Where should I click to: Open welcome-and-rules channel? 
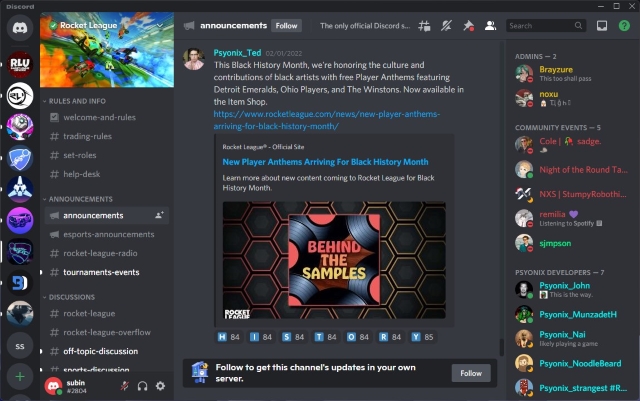point(107,117)
